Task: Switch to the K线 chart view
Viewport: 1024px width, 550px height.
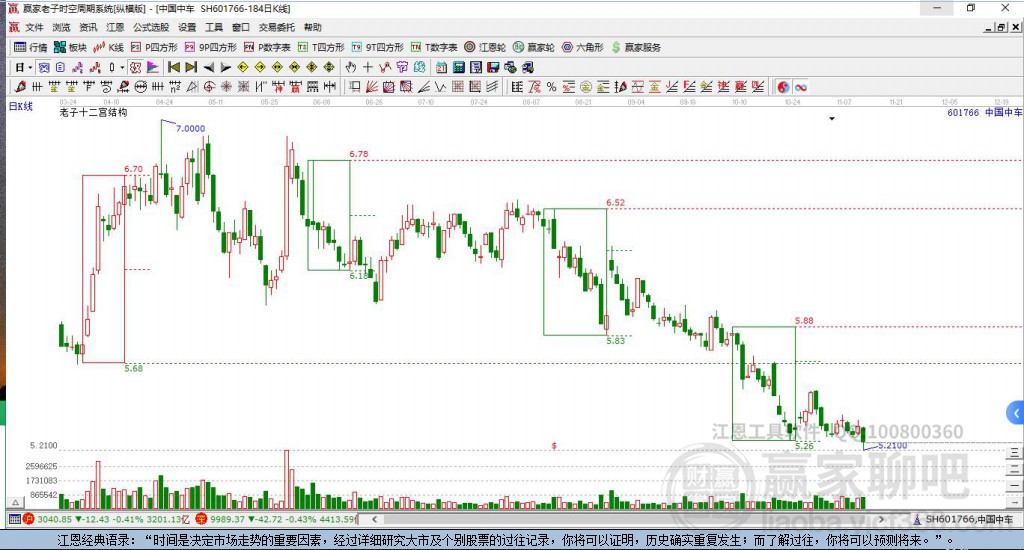Action: coord(108,47)
